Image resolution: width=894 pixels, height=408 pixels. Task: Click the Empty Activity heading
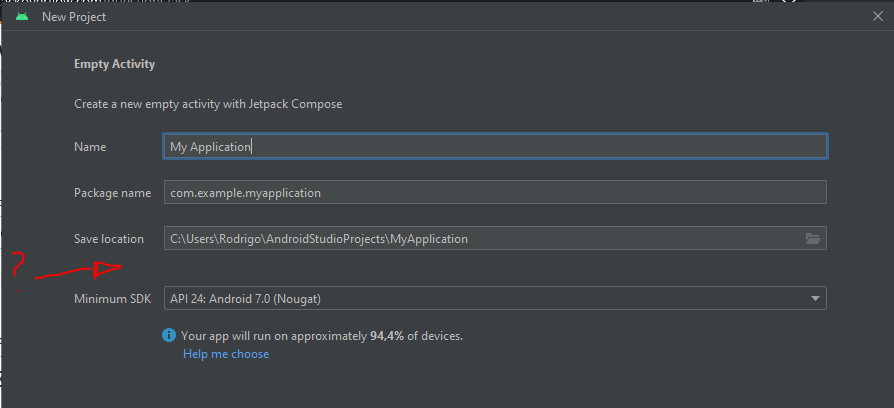[115, 64]
